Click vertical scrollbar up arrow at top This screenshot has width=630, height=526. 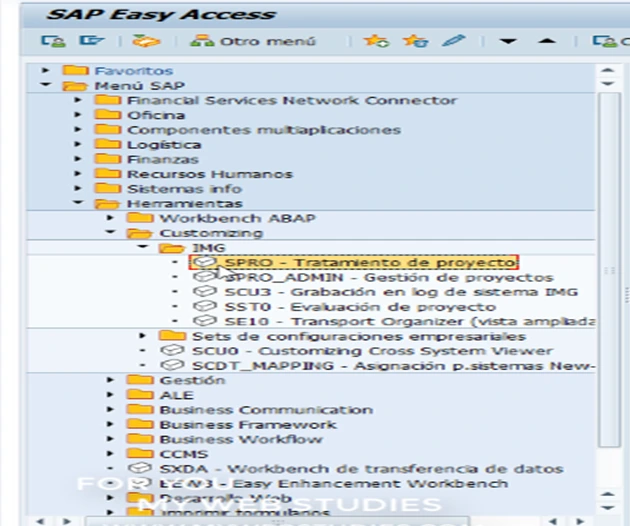[608, 70]
